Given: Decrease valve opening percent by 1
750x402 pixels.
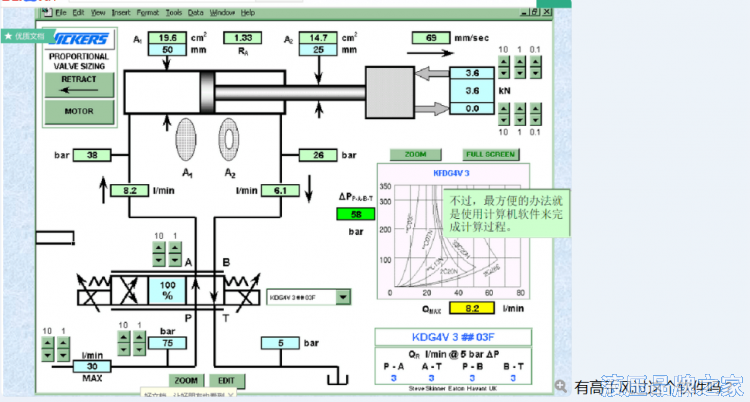Looking at the screenshot, I should (174, 262).
